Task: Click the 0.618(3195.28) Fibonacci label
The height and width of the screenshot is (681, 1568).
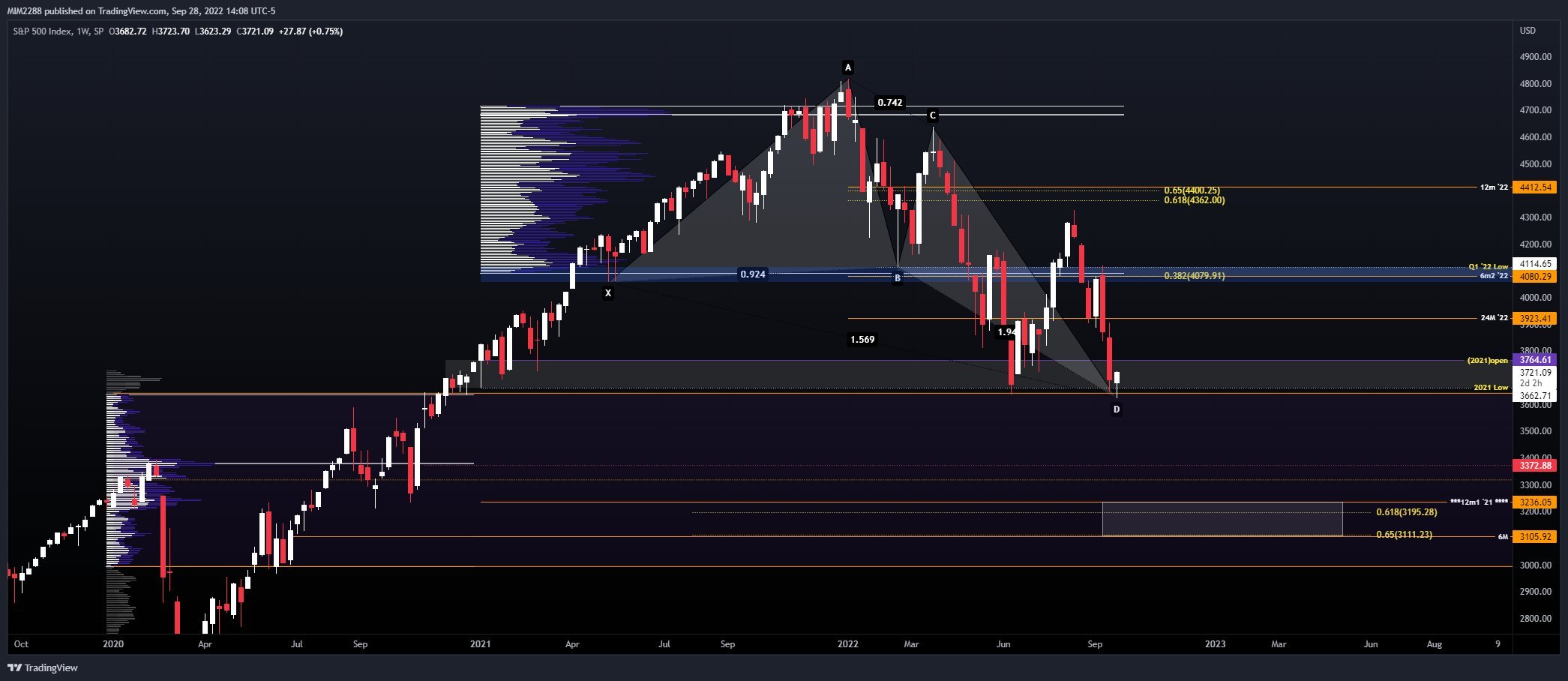Action: [x=1407, y=512]
